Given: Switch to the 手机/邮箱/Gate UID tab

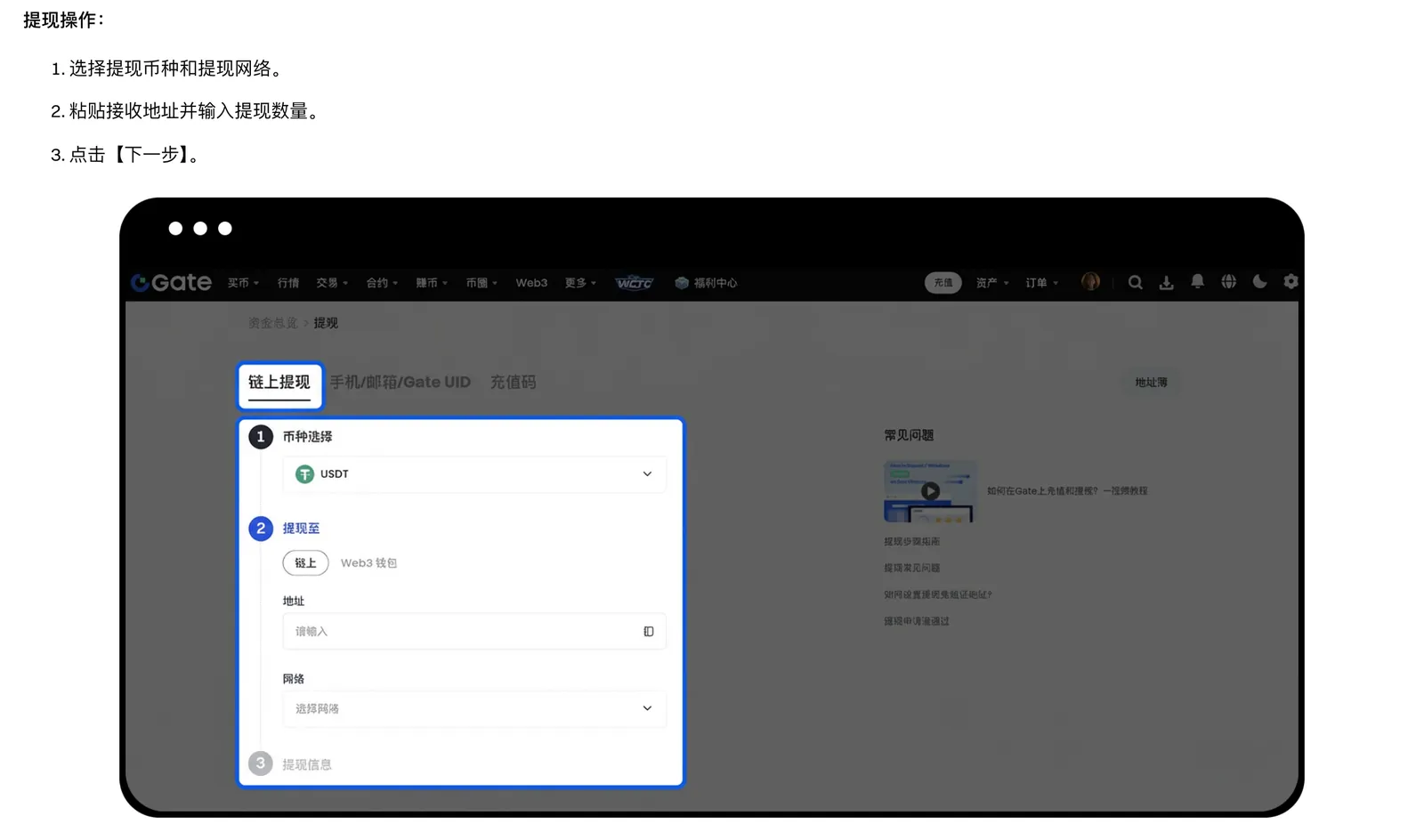Looking at the screenshot, I should point(400,383).
